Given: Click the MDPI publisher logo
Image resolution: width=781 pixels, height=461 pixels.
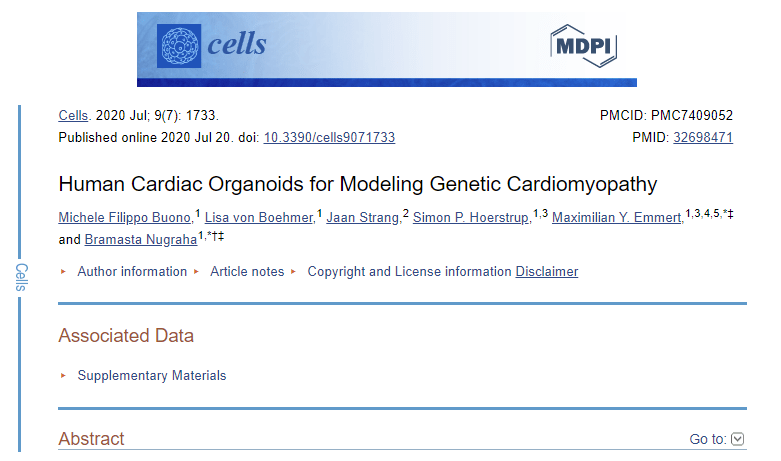Looking at the screenshot, I should [584, 46].
